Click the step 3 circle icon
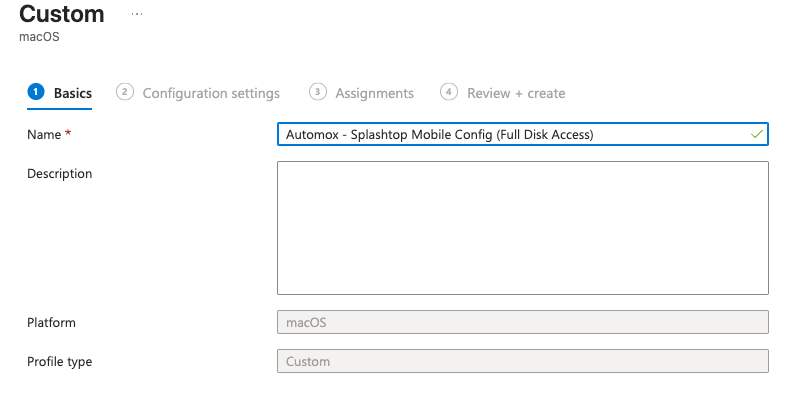Screen dimensions: 795x409 click(318, 92)
